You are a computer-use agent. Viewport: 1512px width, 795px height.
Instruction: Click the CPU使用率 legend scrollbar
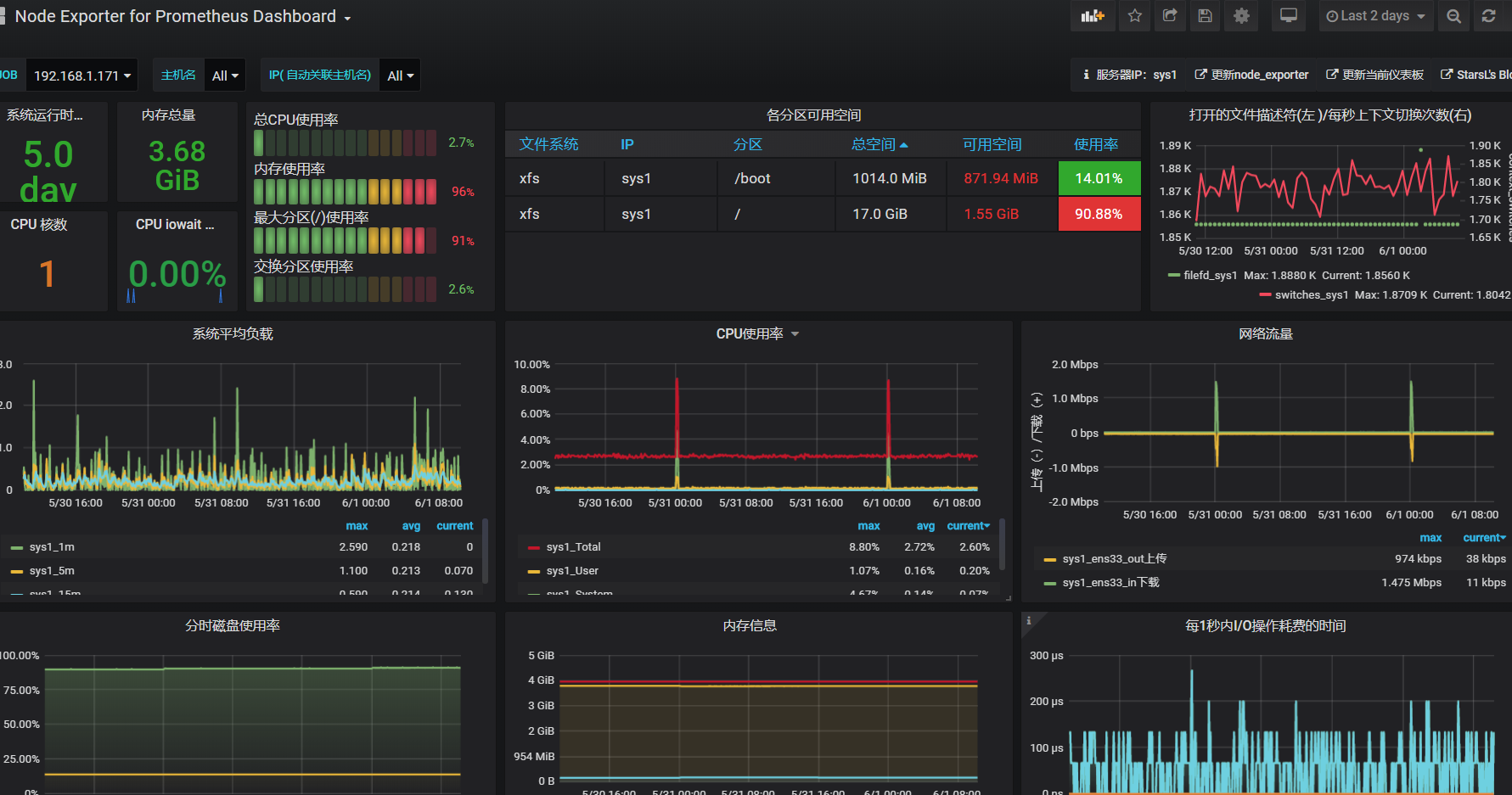[x=1002, y=545]
